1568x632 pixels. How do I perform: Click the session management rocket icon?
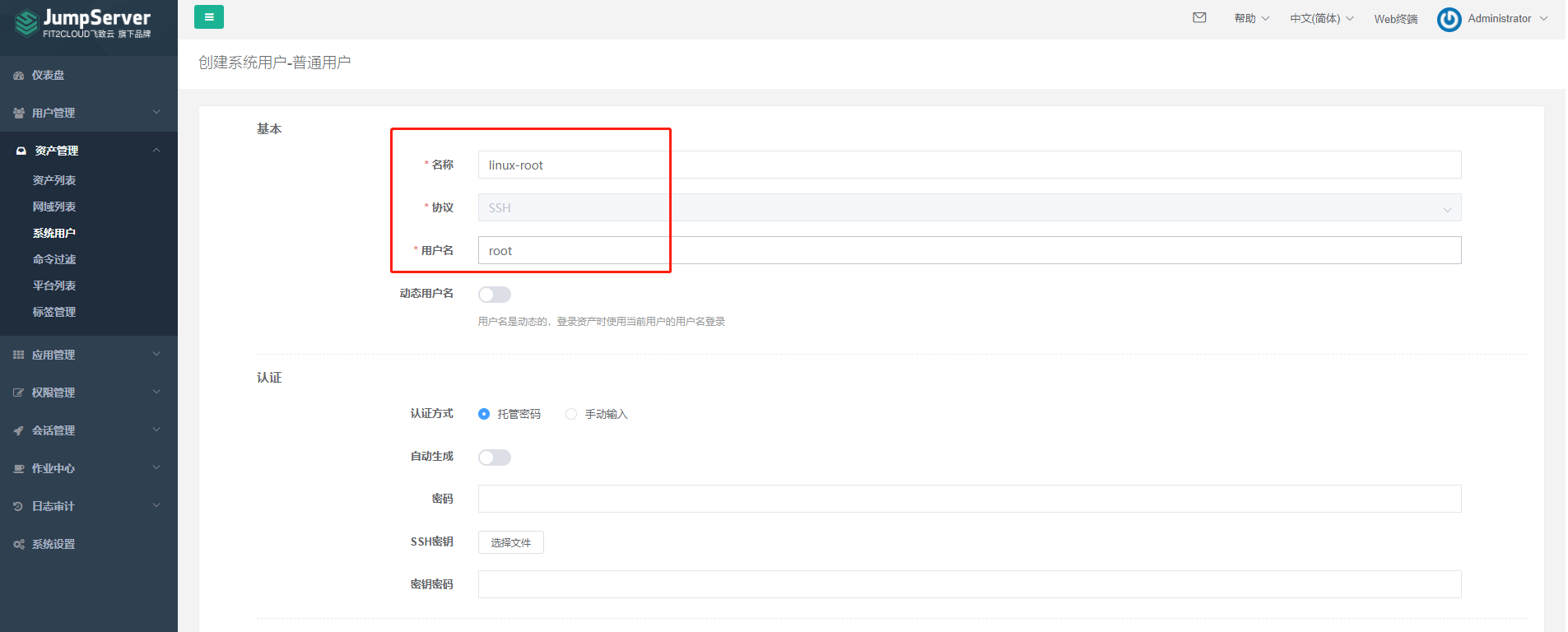pyautogui.click(x=19, y=431)
